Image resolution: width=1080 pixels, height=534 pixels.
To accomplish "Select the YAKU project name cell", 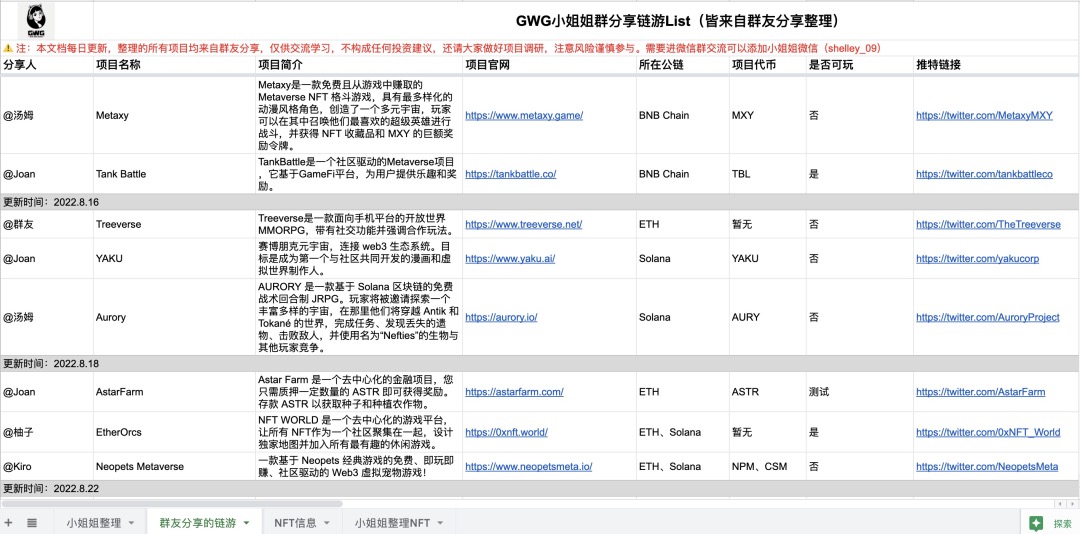I will click(x=174, y=259).
